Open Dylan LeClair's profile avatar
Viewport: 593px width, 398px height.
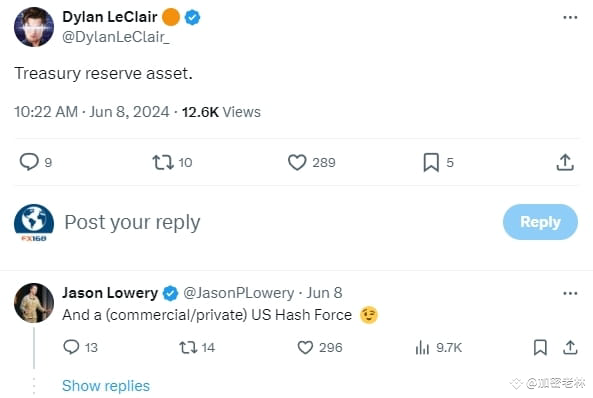(x=34, y=27)
